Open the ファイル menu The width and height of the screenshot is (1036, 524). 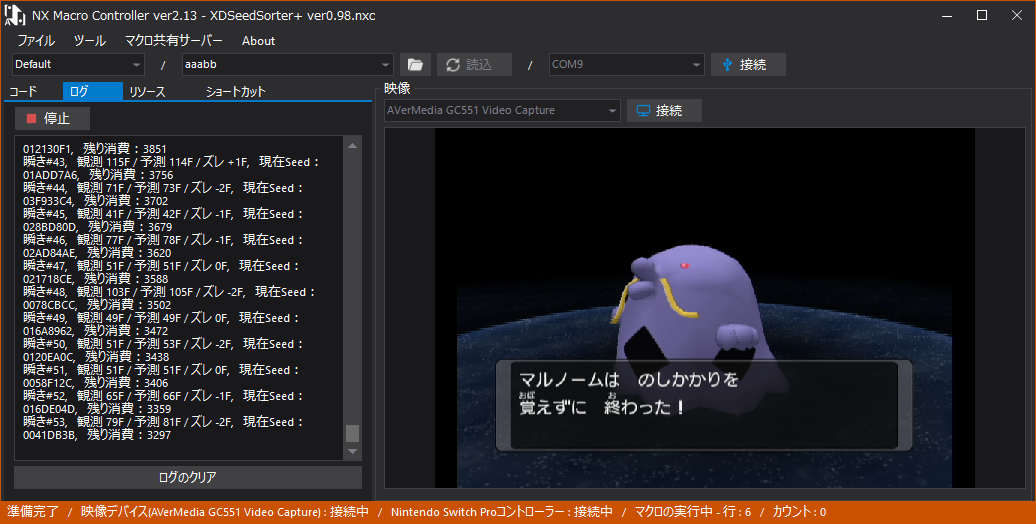(x=36, y=41)
